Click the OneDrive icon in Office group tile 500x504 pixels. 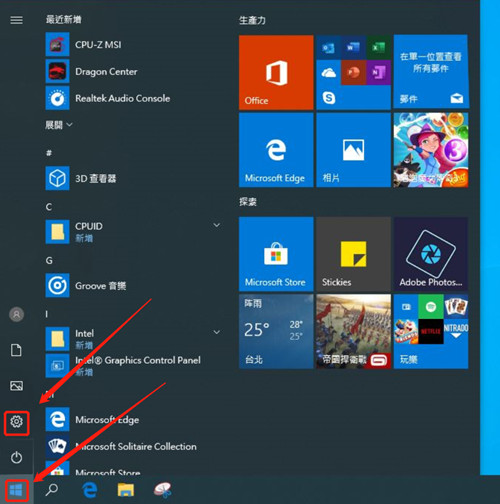328,72
